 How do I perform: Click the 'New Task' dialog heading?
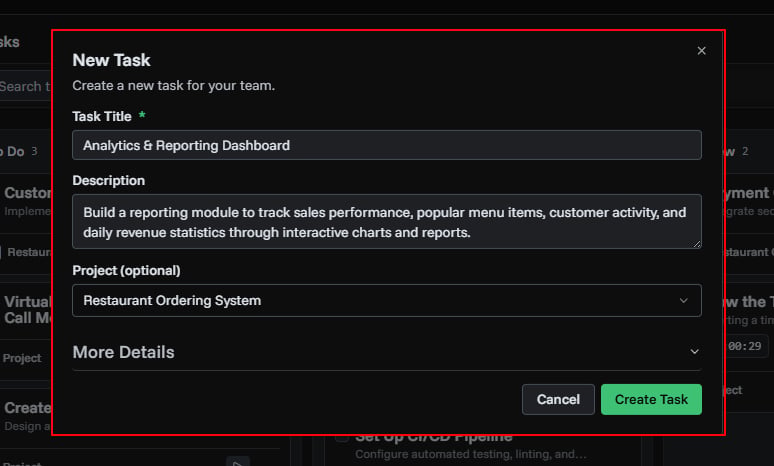click(x=111, y=60)
